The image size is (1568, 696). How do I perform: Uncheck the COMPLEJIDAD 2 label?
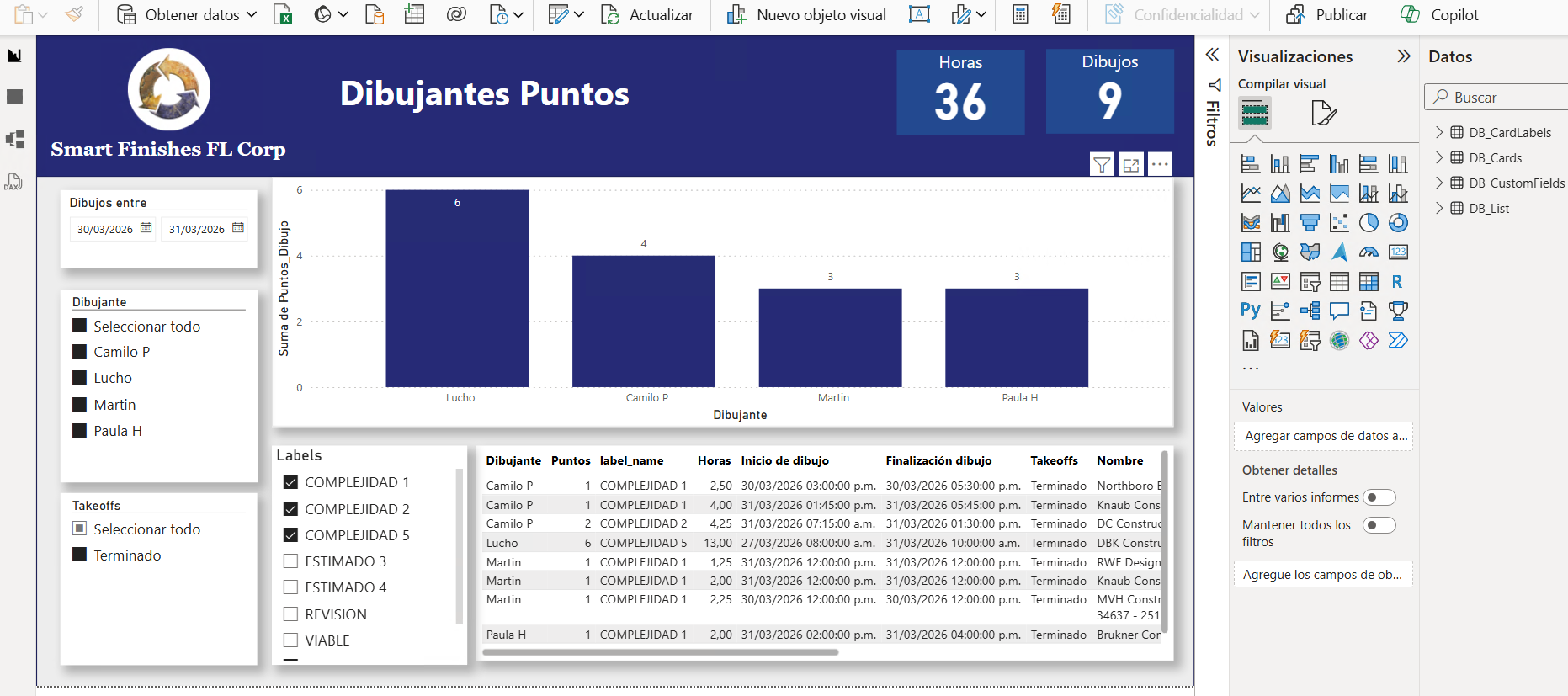[x=291, y=509]
